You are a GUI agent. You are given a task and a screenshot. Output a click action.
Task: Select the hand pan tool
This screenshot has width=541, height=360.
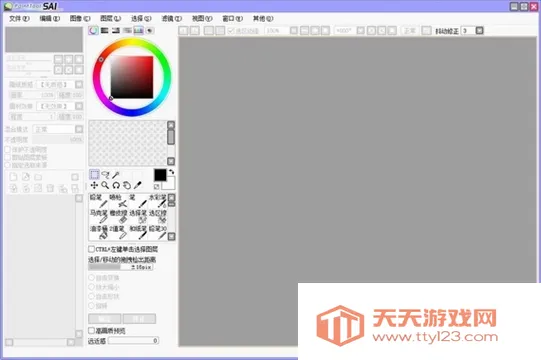click(x=127, y=185)
